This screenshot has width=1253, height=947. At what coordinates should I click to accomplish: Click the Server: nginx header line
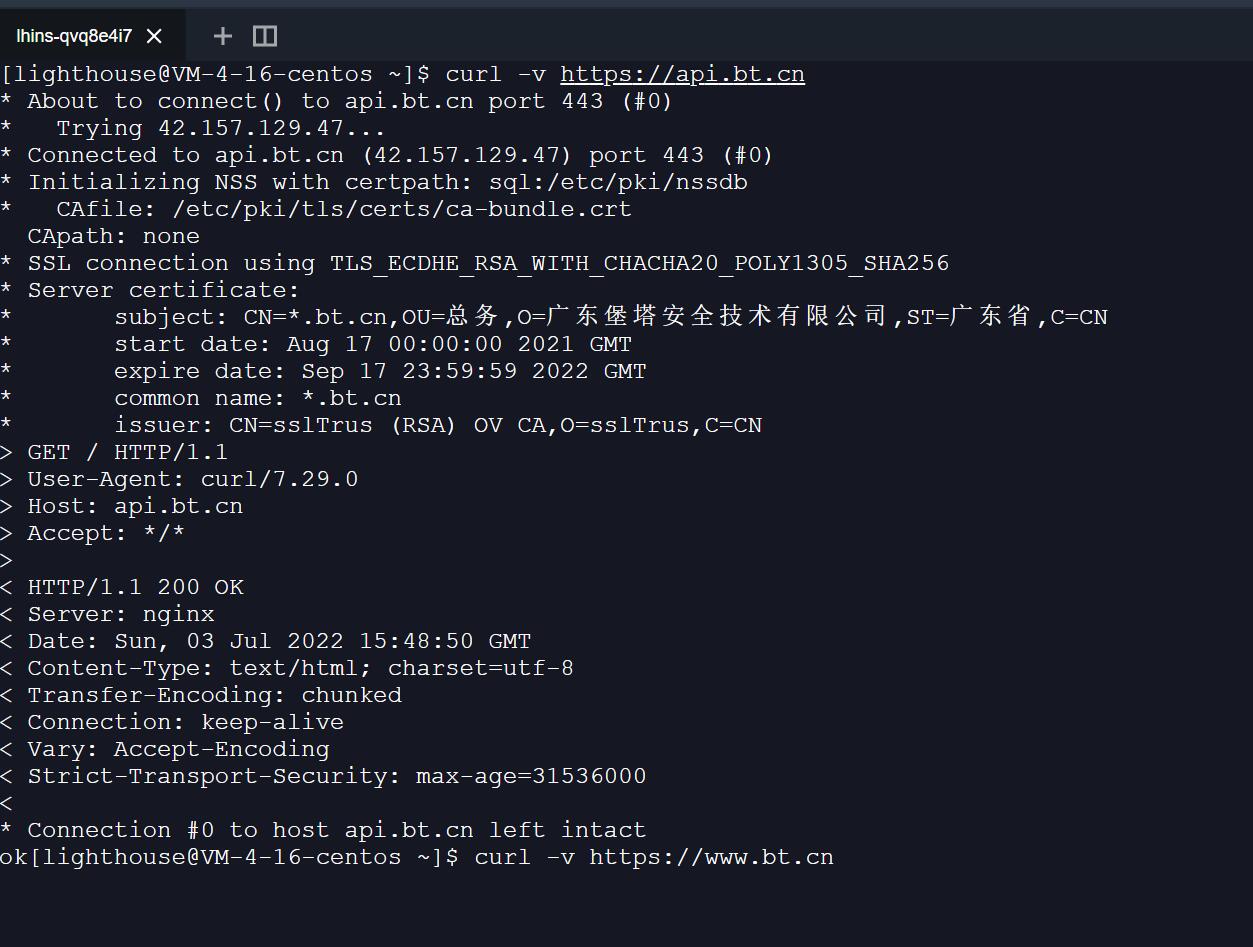(x=121, y=614)
